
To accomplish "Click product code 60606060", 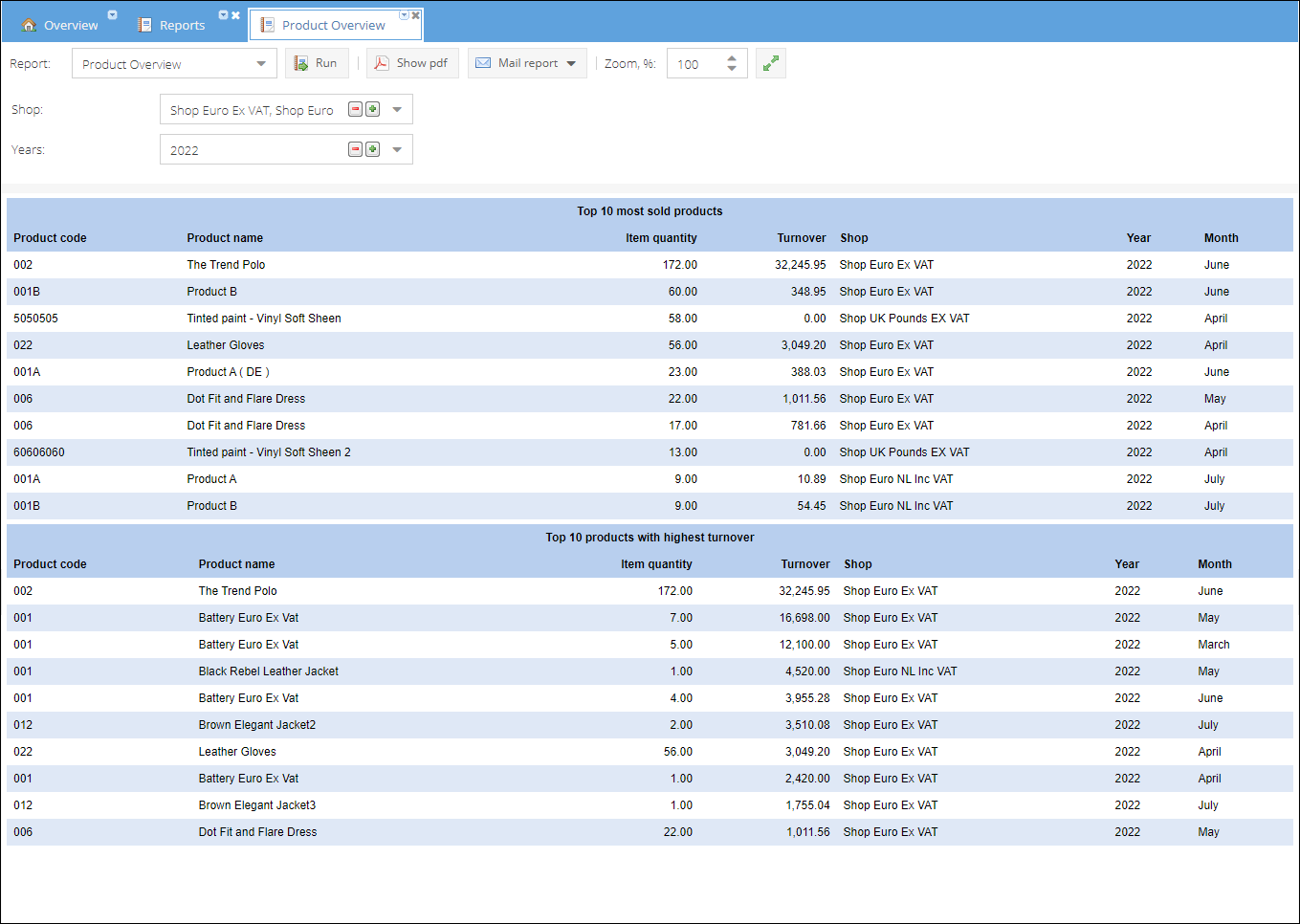I will click(x=39, y=452).
